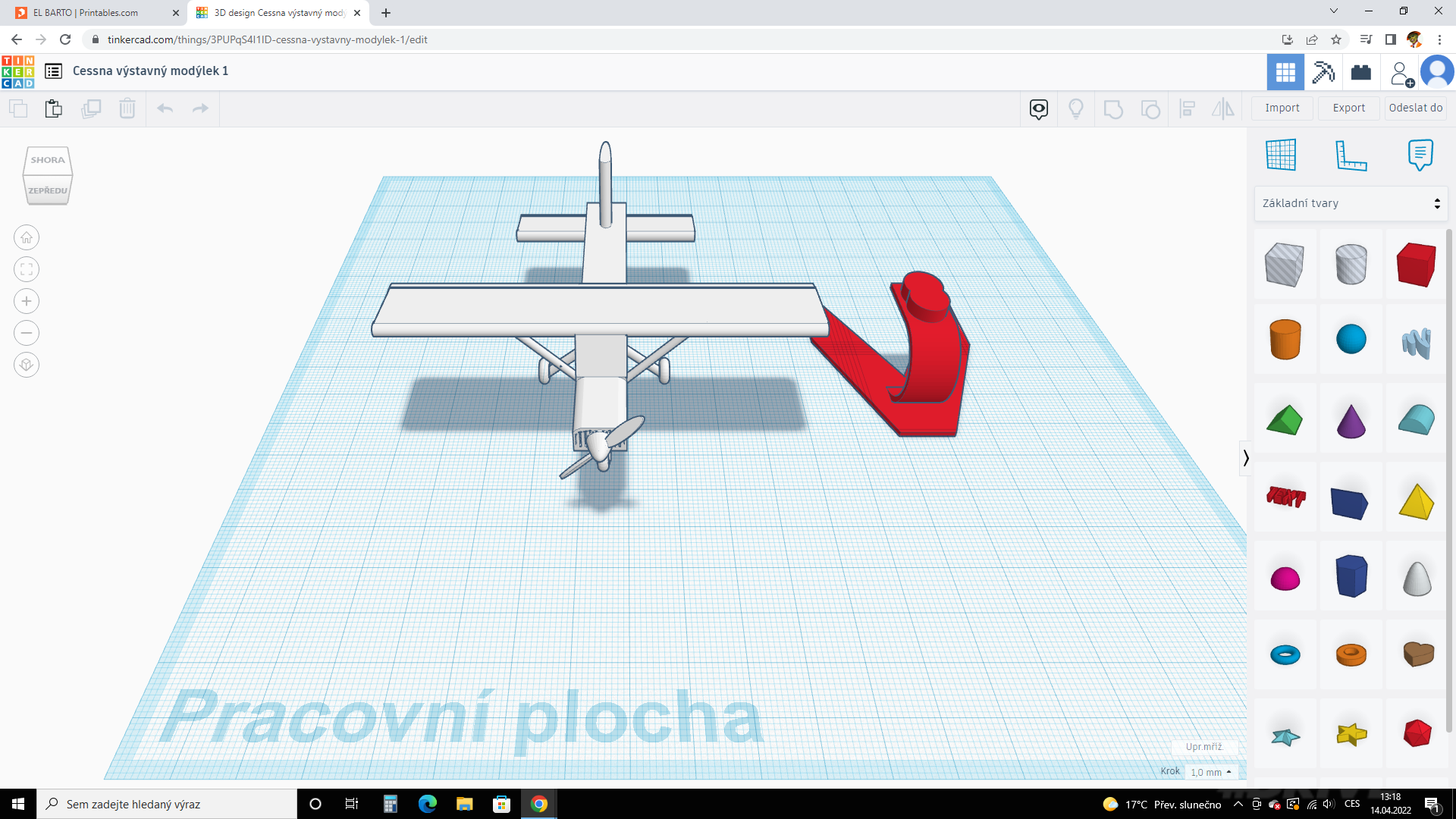Undo the last action
This screenshot has height=819, width=1456.
pyautogui.click(x=165, y=108)
